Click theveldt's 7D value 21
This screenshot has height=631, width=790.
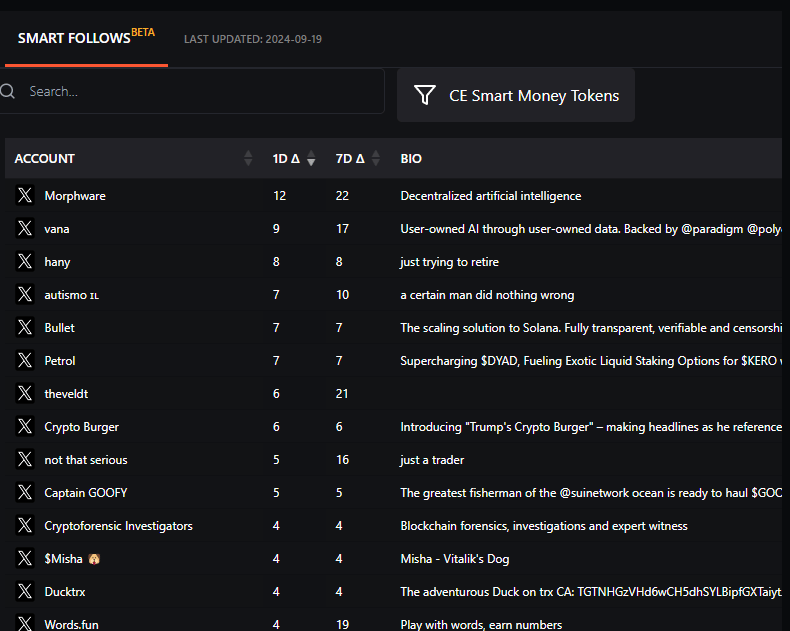click(342, 394)
